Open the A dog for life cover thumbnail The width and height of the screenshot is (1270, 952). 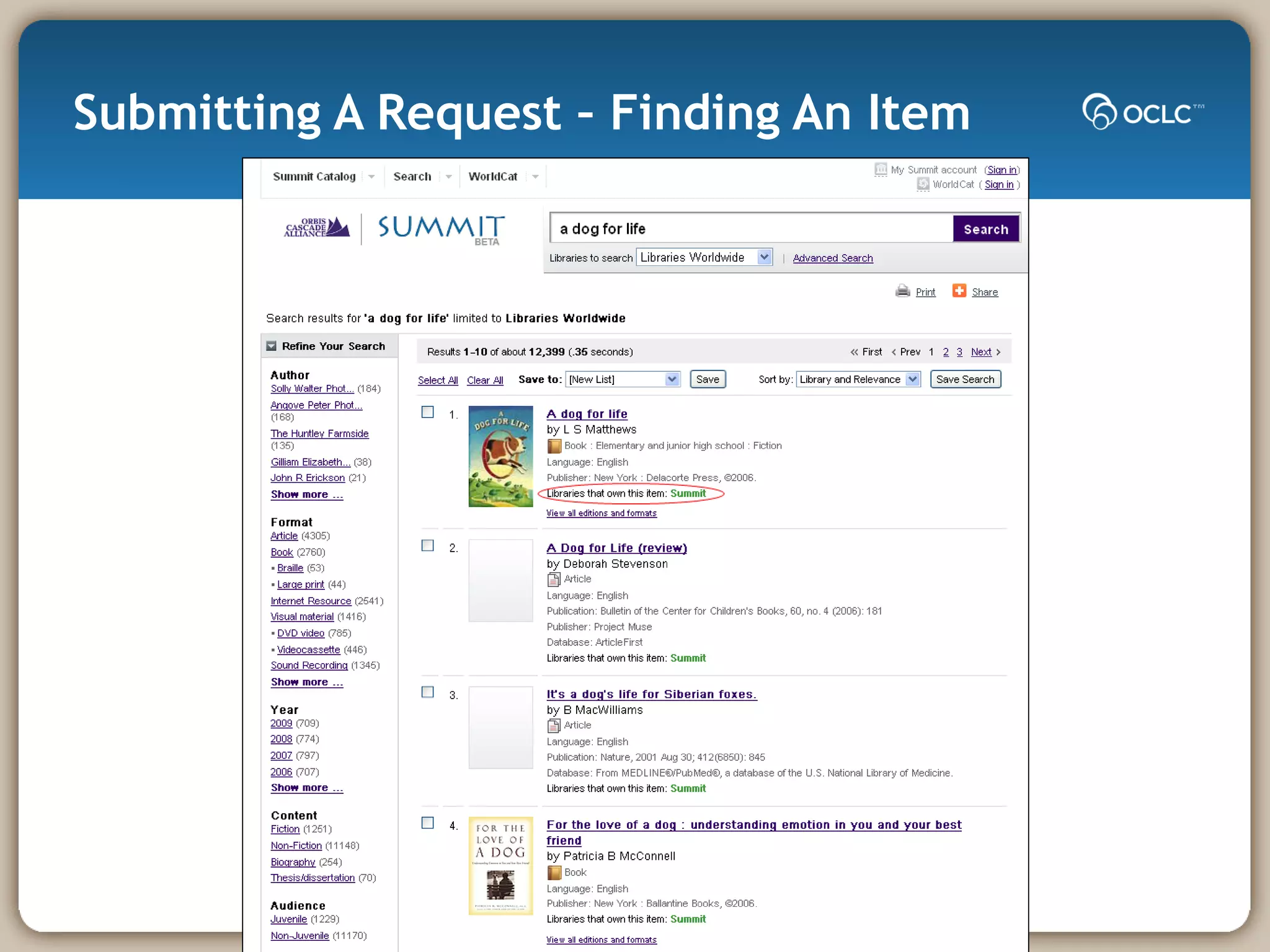click(x=500, y=456)
